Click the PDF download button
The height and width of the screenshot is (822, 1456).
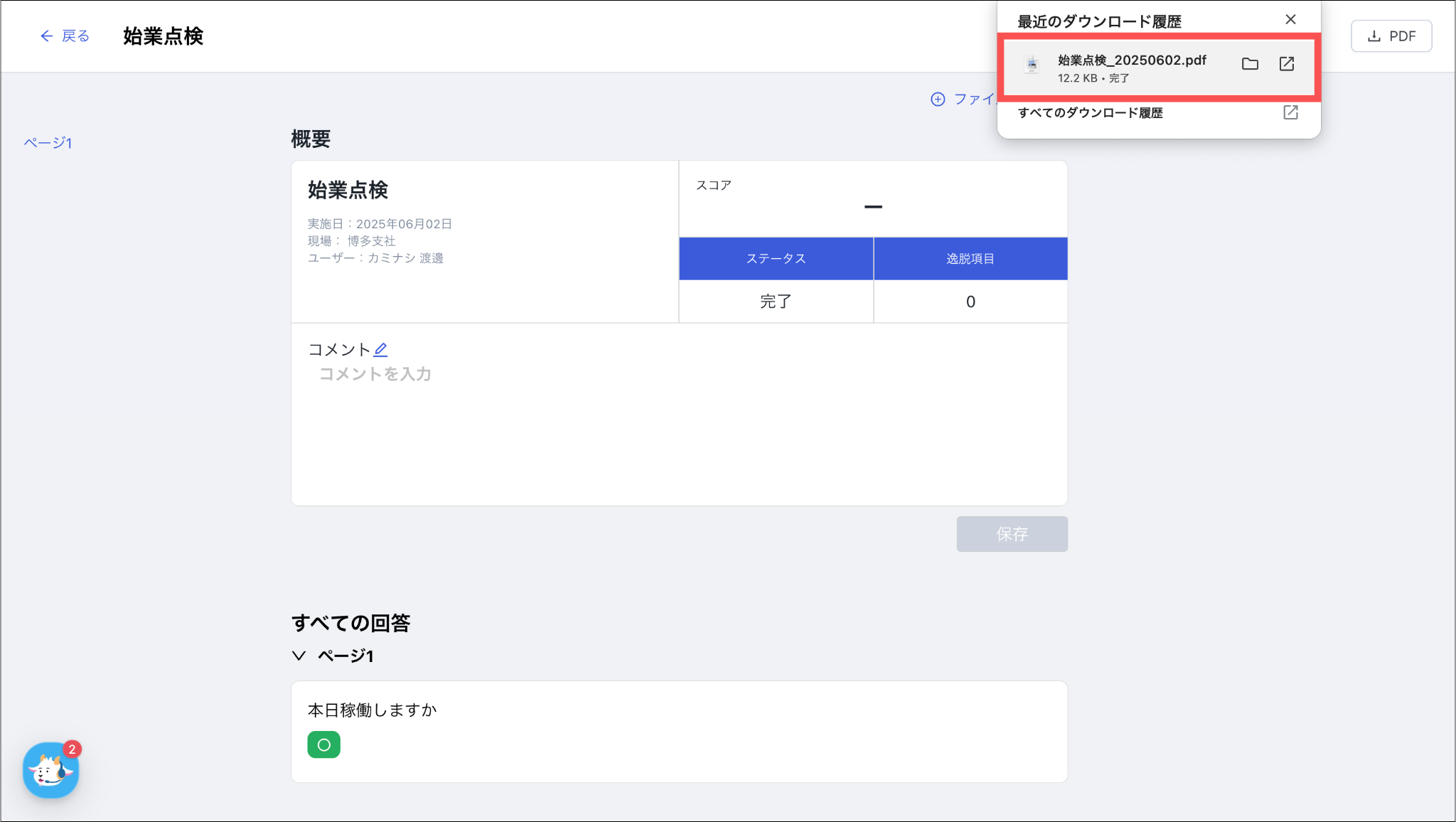[x=1391, y=36]
